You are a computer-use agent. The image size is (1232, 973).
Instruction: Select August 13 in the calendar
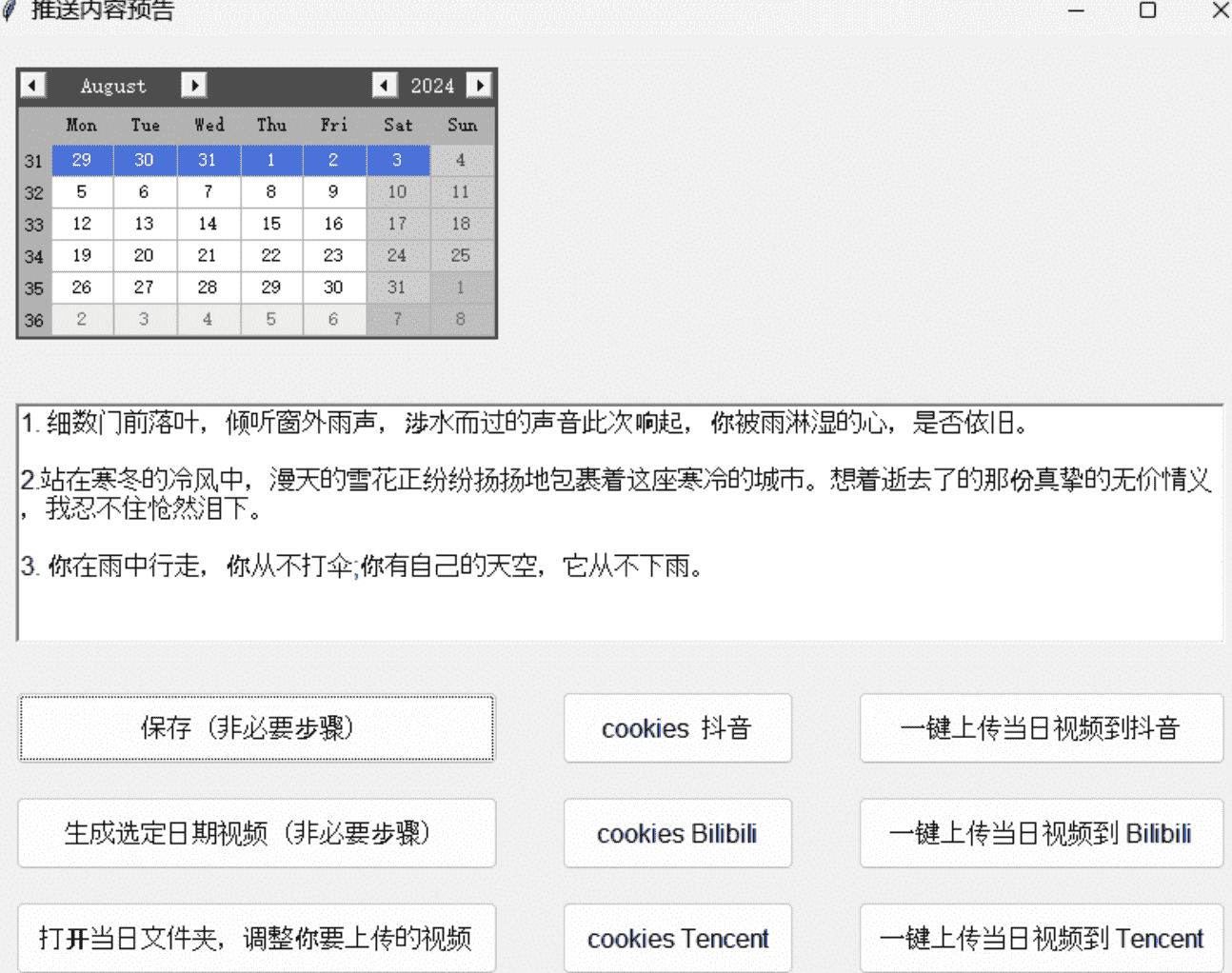coord(145,224)
